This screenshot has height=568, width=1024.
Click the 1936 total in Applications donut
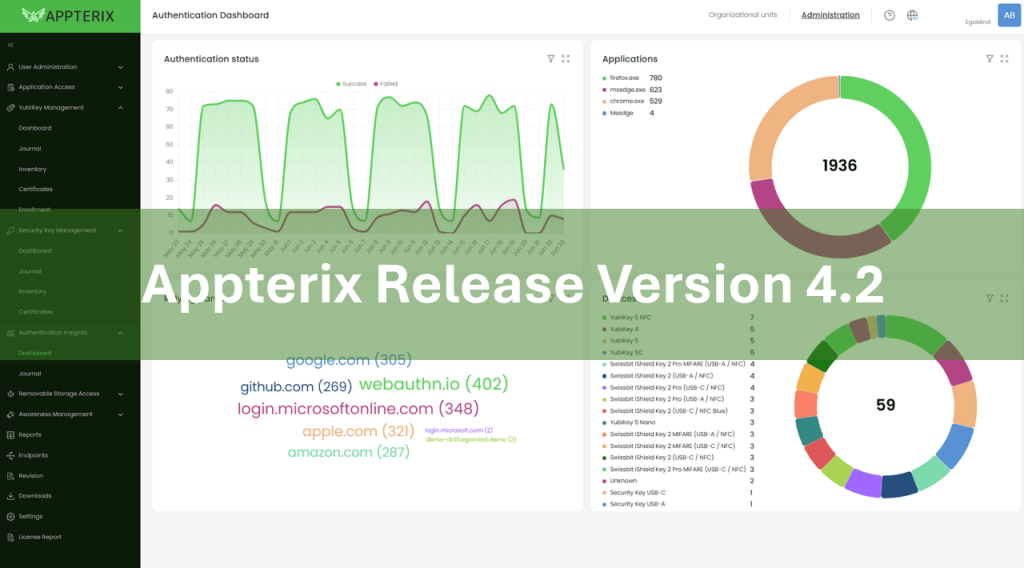coord(839,165)
